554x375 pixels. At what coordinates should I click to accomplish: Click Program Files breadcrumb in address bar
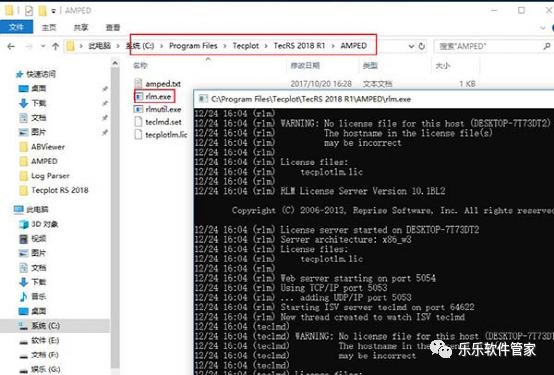(193, 46)
